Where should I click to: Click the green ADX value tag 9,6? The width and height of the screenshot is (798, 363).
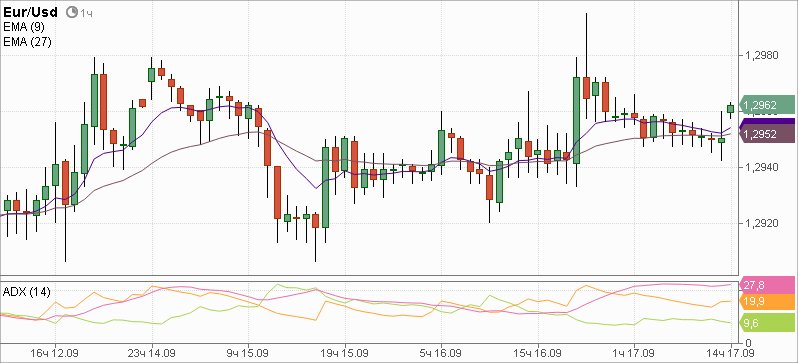(x=767, y=322)
